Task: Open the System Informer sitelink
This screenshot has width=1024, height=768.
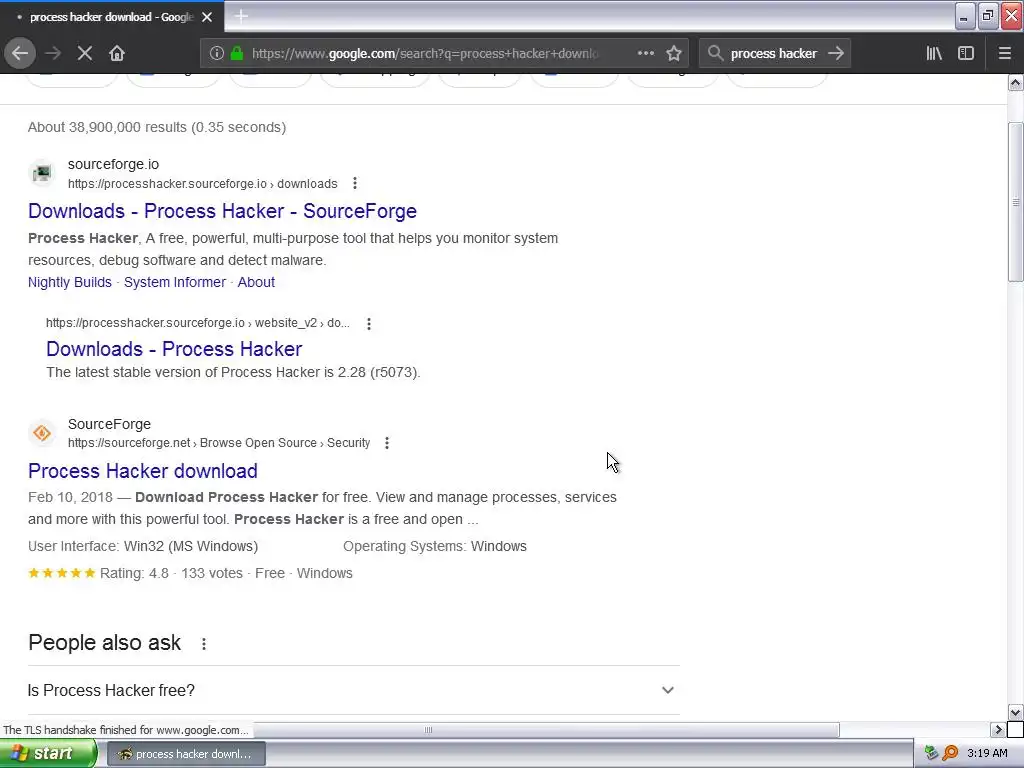Action: pos(174,282)
